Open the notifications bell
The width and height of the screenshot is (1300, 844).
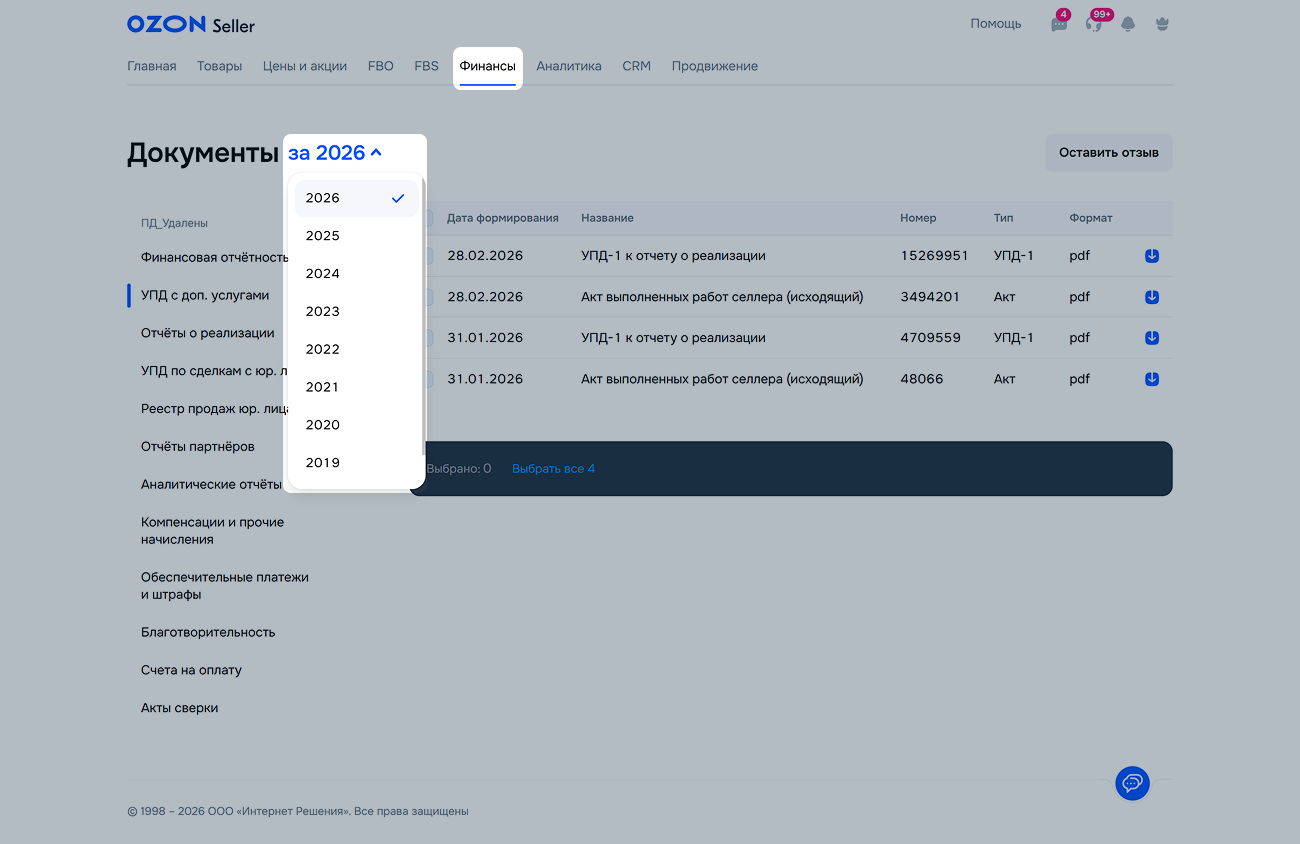coord(1128,24)
